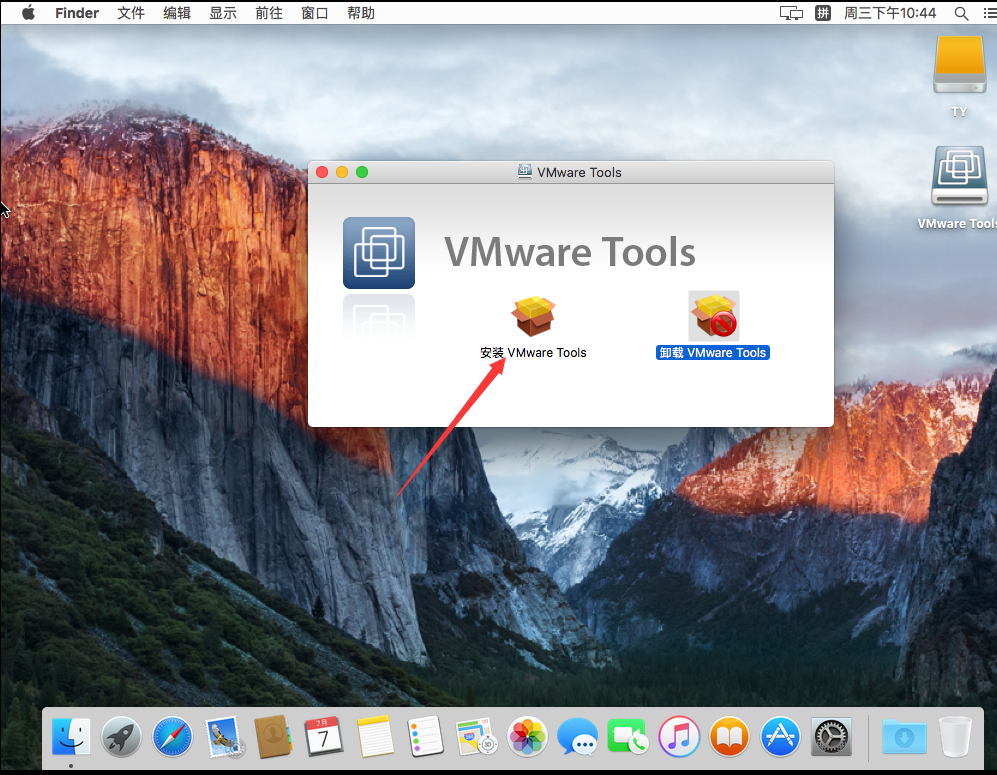Open iBooks from the Dock

[729, 737]
